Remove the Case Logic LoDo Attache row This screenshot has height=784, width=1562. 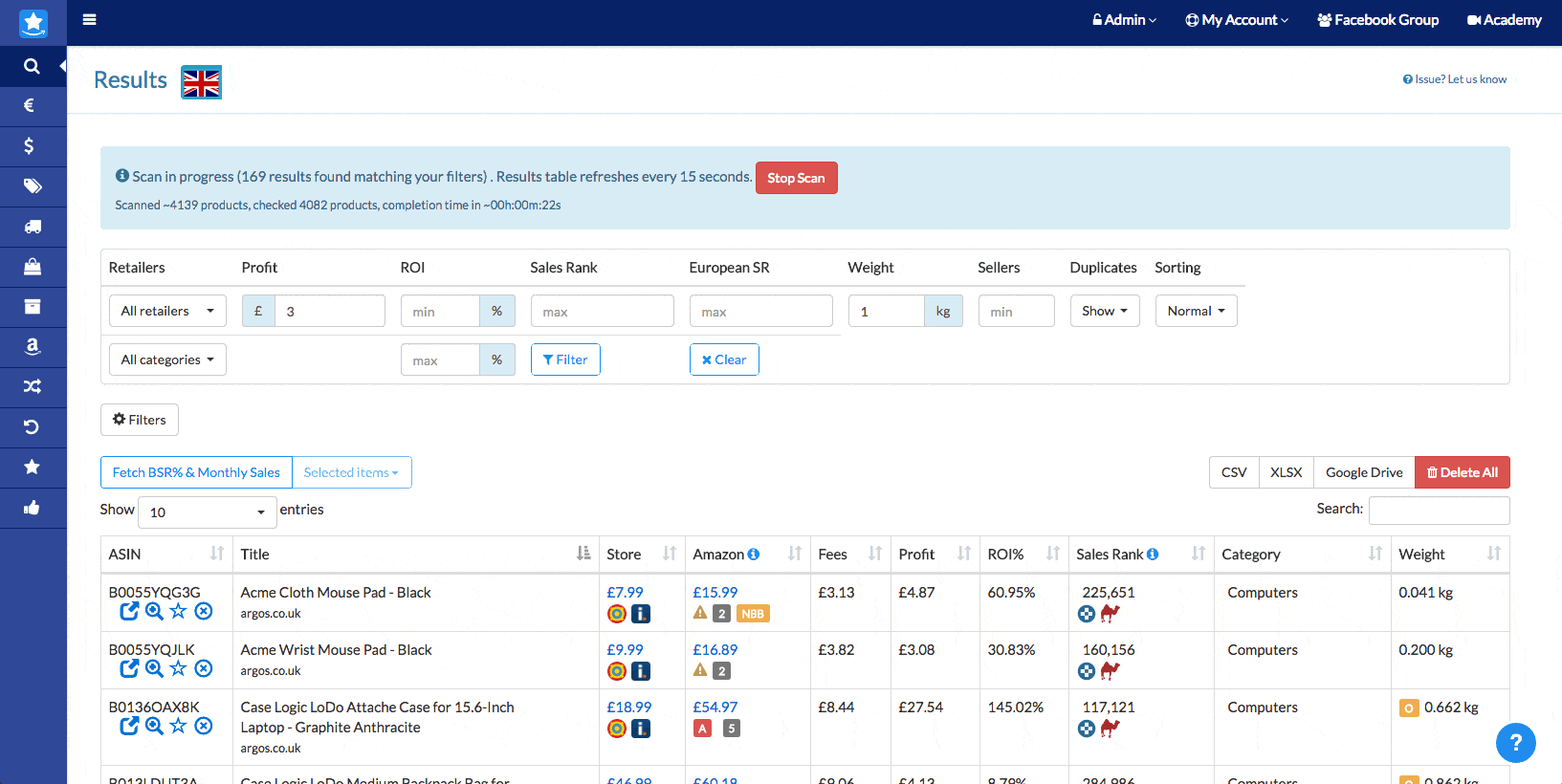pos(204,726)
